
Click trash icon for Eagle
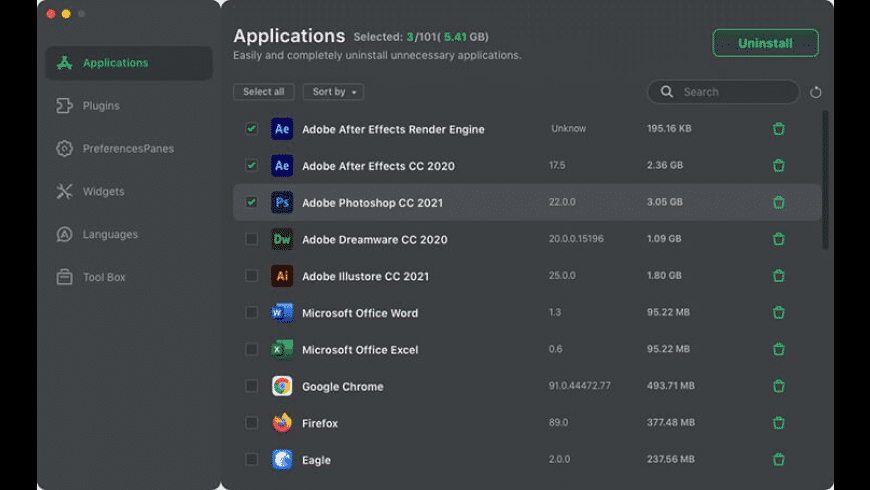pyautogui.click(x=778, y=459)
